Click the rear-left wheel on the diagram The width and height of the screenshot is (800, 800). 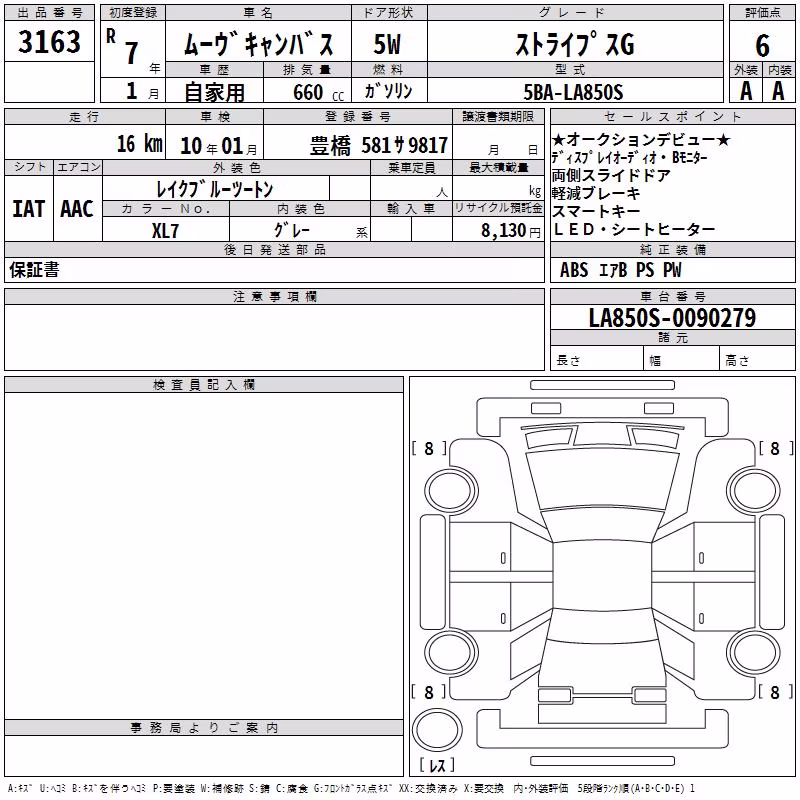(451, 652)
